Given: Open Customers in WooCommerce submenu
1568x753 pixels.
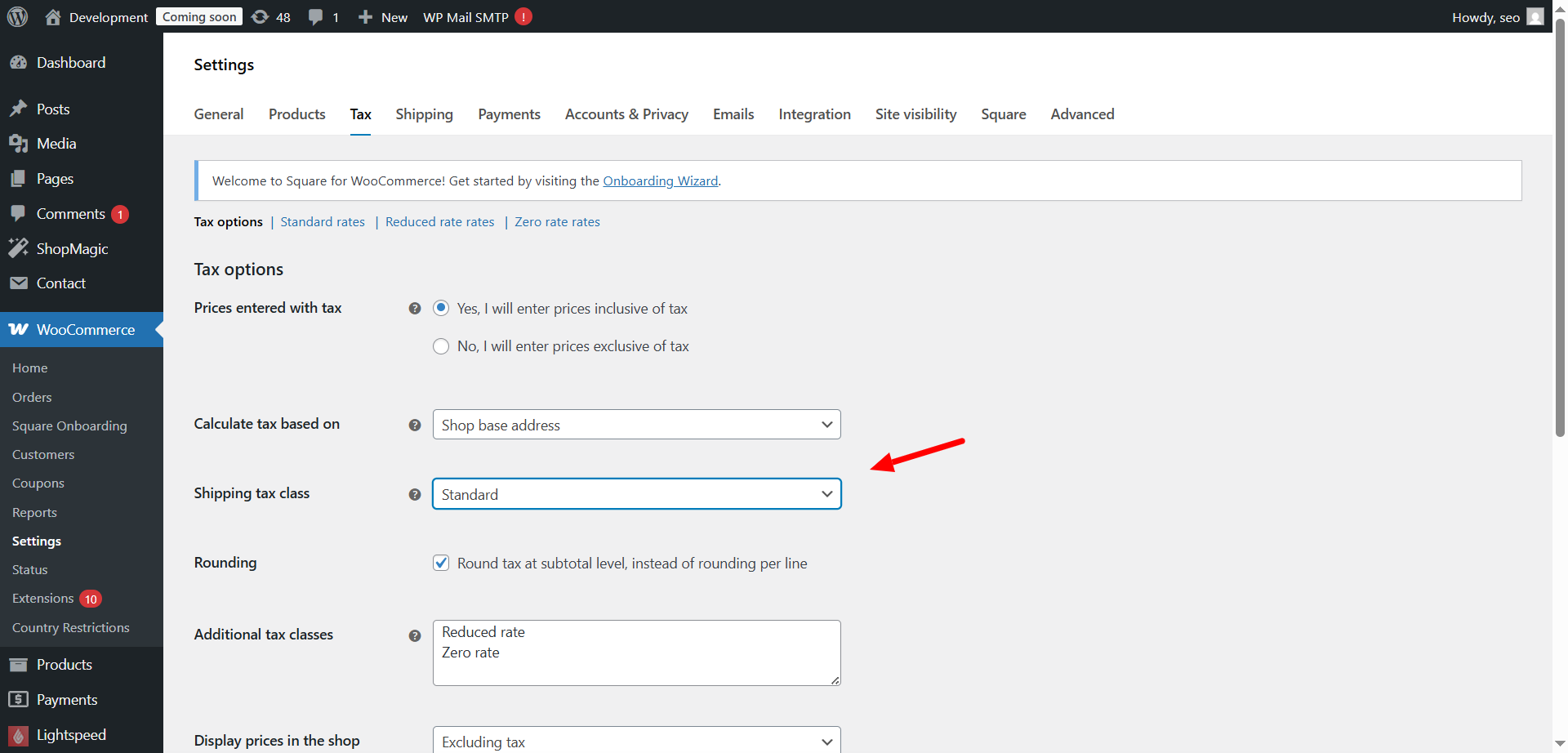Looking at the screenshot, I should (x=43, y=455).
